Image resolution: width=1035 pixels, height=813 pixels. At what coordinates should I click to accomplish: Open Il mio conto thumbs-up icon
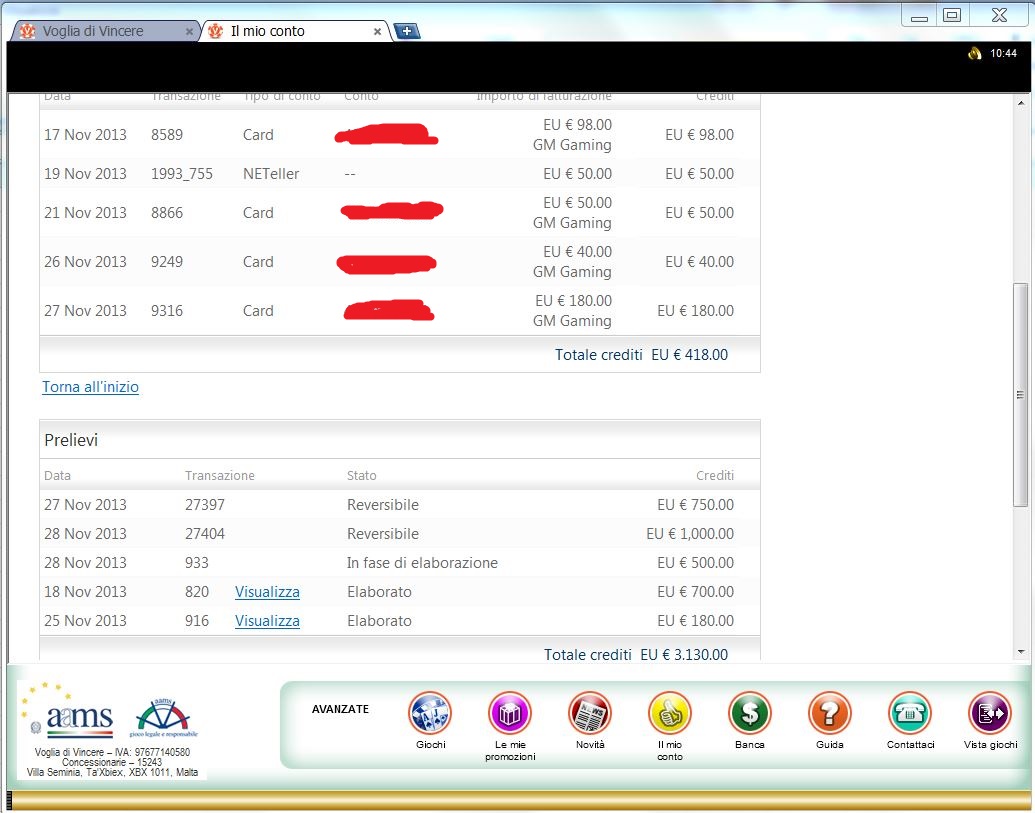[x=670, y=713]
